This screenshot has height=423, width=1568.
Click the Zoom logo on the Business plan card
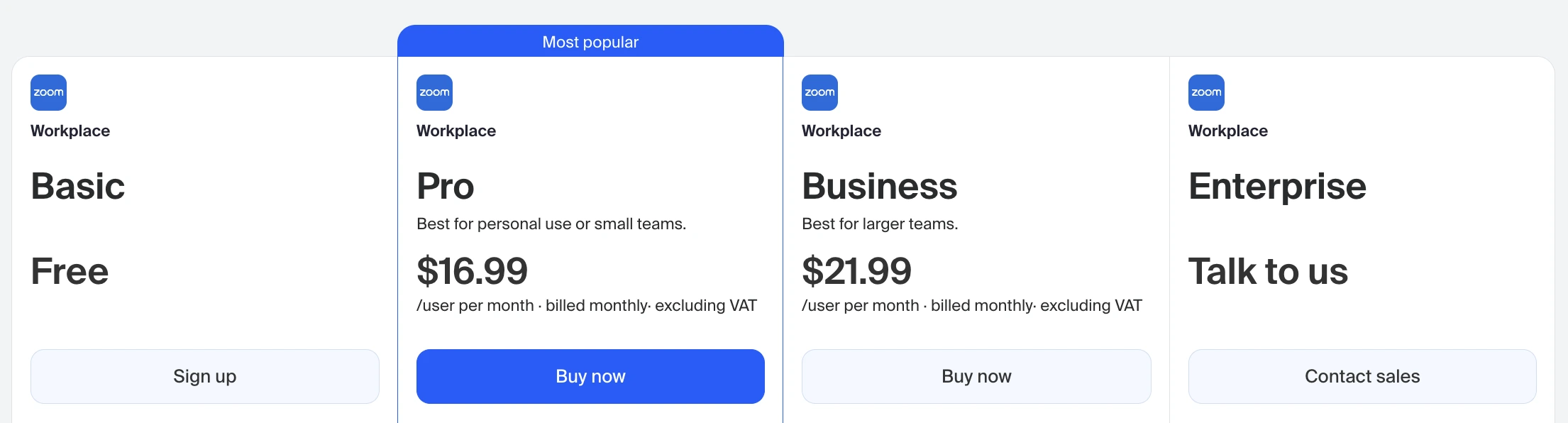819,92
